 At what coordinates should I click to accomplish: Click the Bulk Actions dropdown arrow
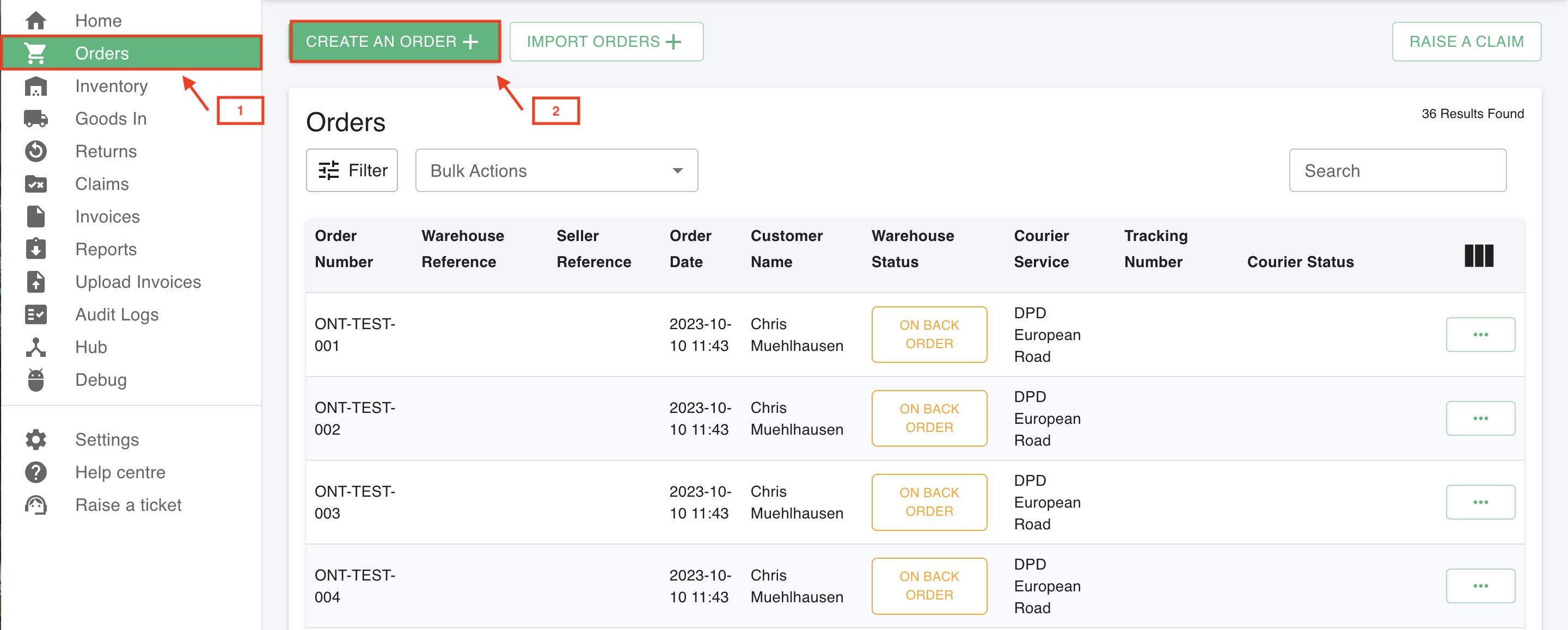pyautogui.click(x=677, y=171)
